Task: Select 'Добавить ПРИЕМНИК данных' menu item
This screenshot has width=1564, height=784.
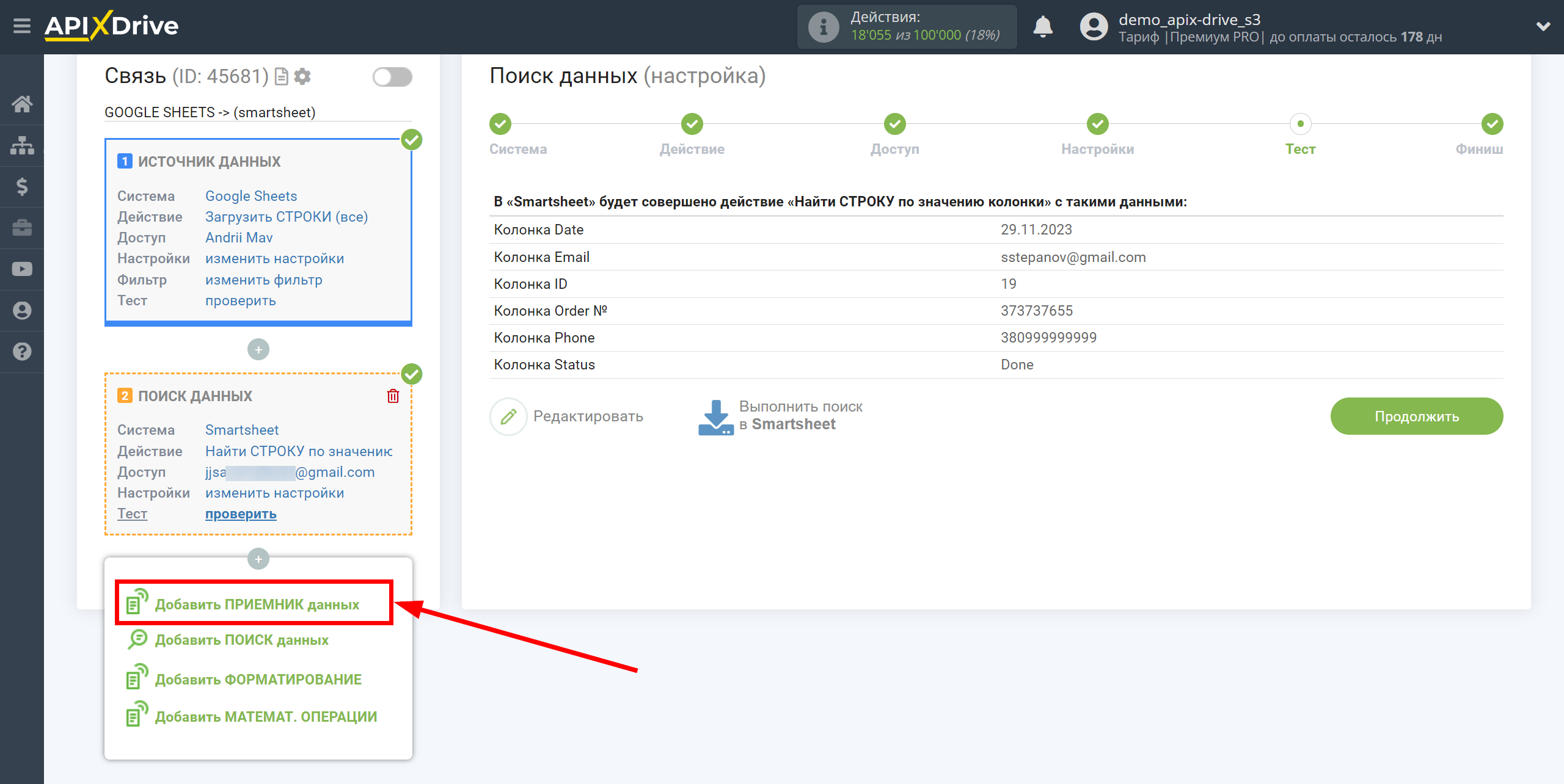Action: pos(254,603)
